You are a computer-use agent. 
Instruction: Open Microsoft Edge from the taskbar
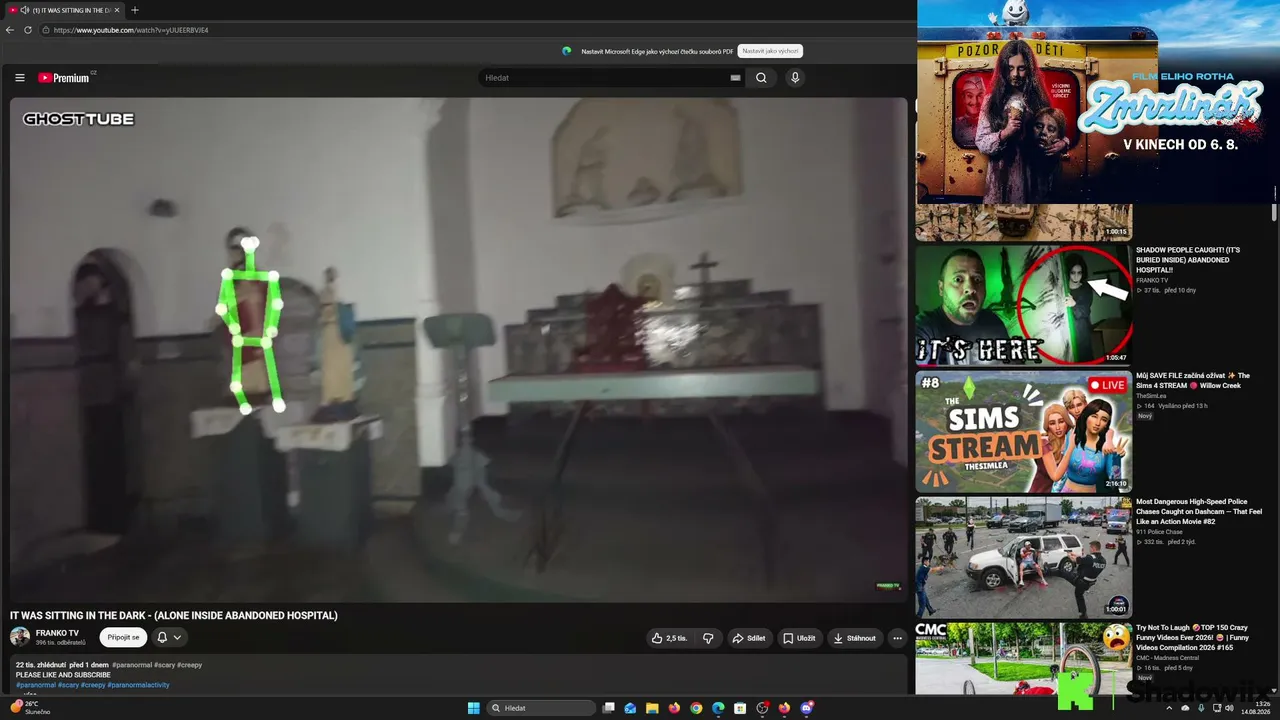click(718, 708)
